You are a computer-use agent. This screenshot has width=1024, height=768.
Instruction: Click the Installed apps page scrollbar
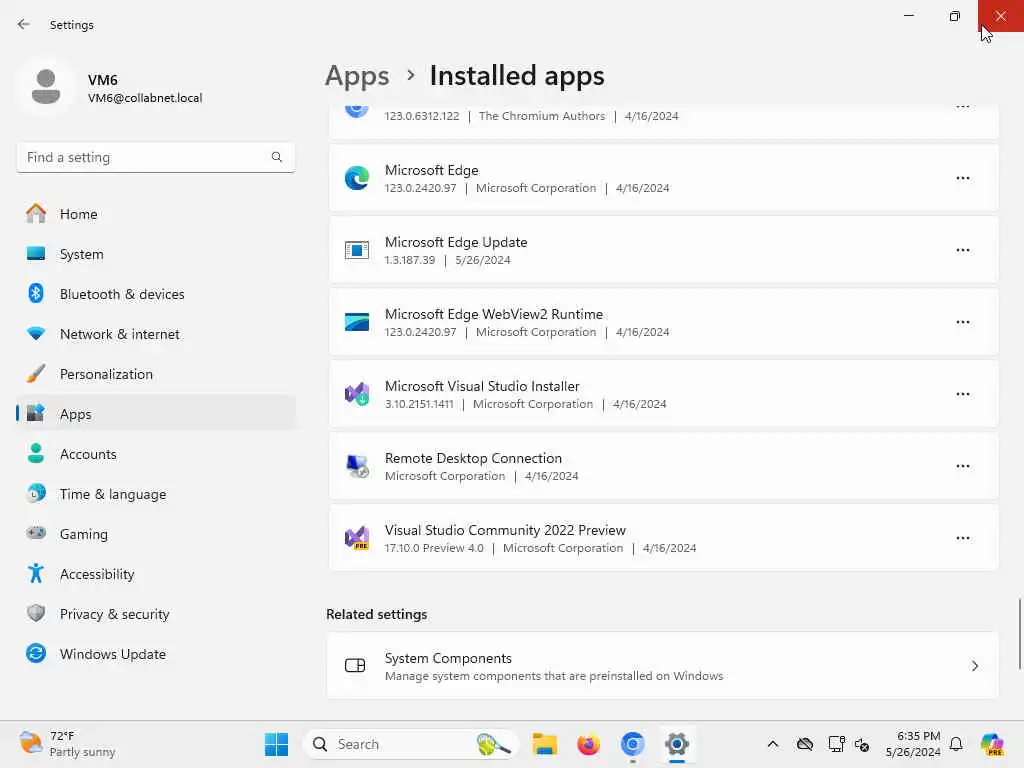coord(1019,633)
